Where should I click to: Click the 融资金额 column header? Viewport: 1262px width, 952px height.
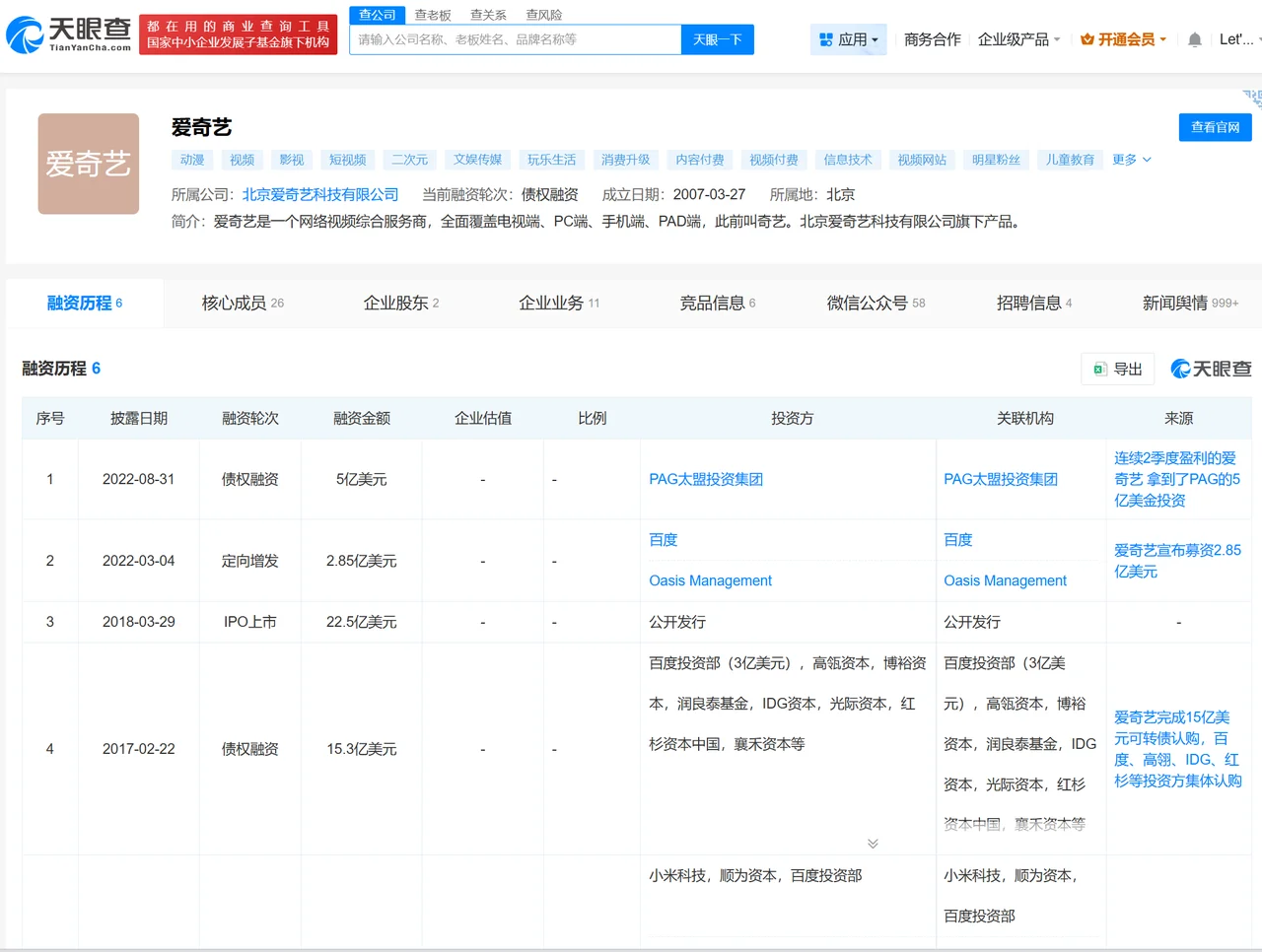click(x=362, y=419)
